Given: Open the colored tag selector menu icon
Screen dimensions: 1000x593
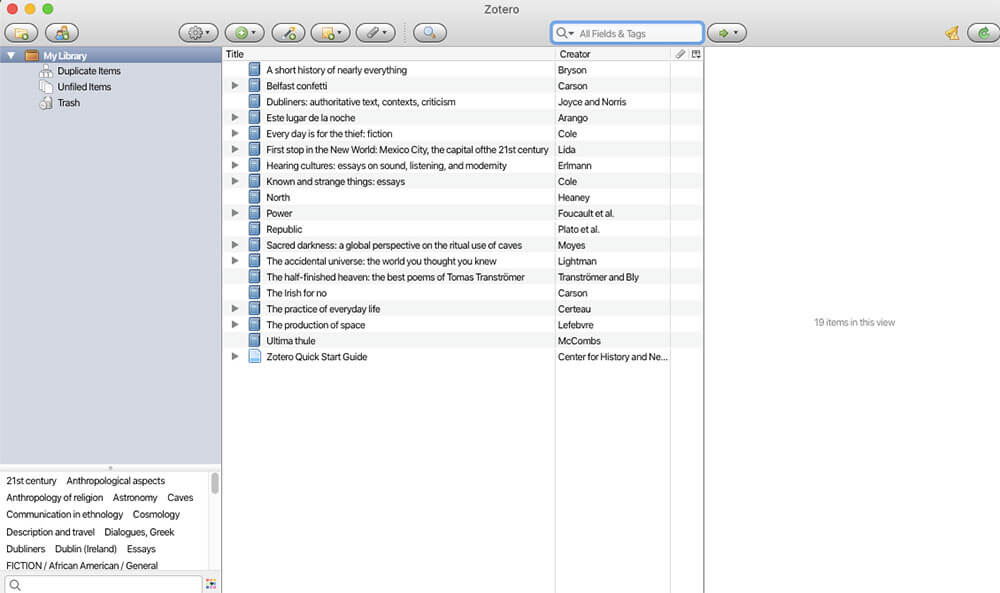Looking at the screenshot, I should click(x=210, y=583).
